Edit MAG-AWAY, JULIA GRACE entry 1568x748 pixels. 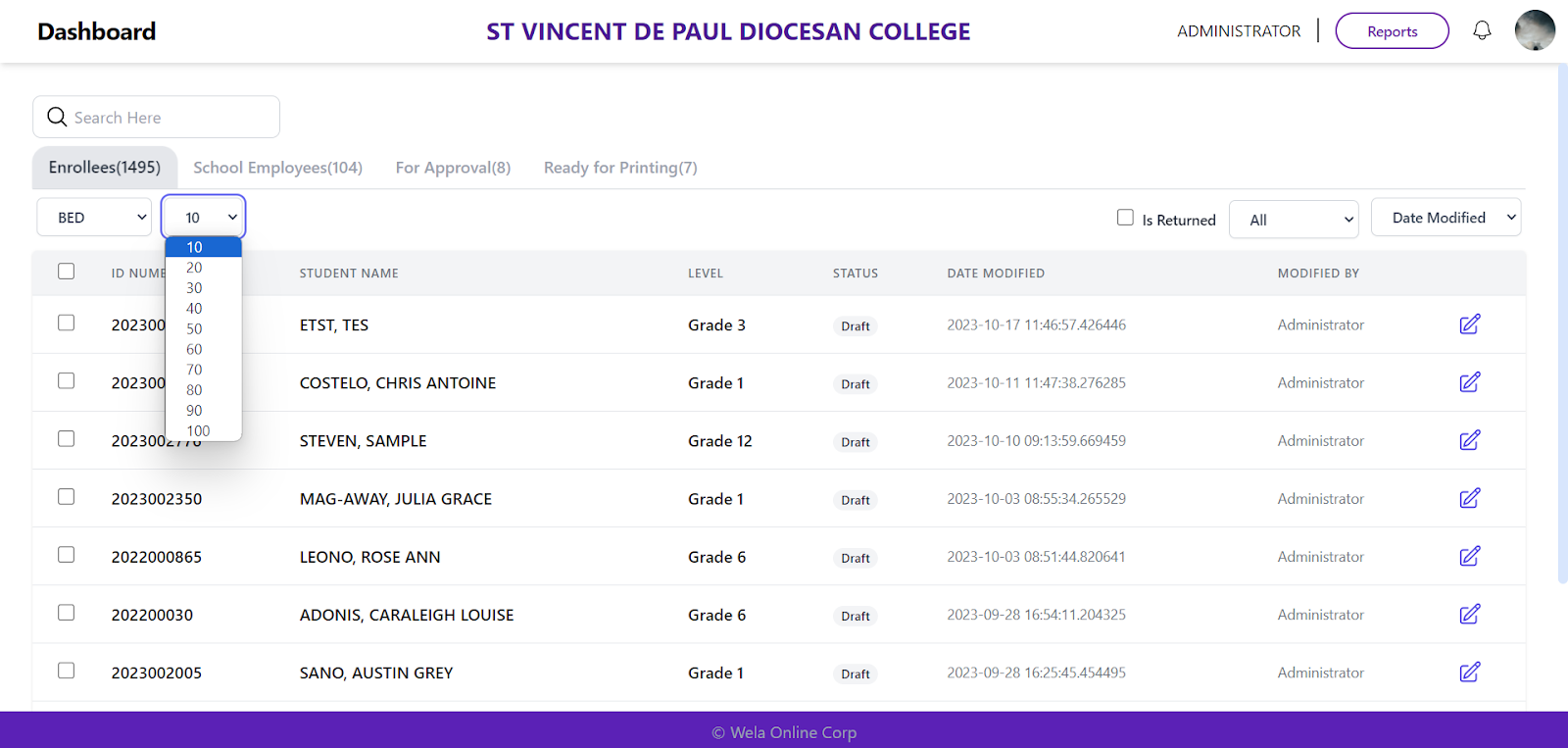click(x=1469, y=498)
